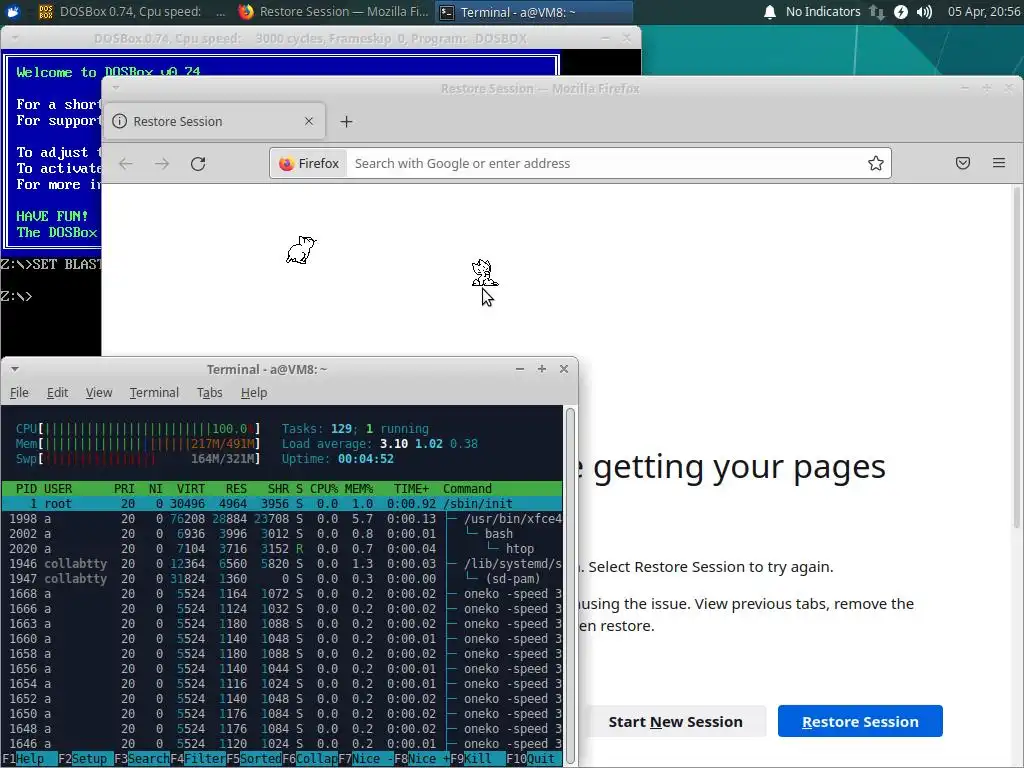Click F5 Sorted in htop footer
1024x768 pixels.
pyautogui.click(x=254, y=759)
